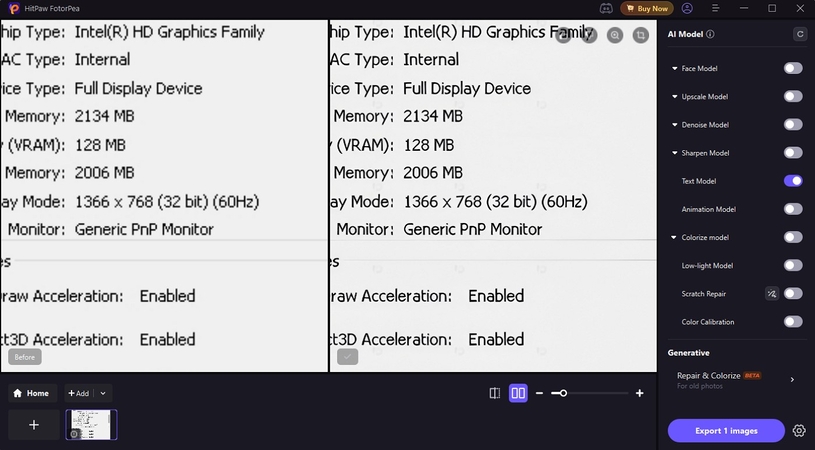This screenshot has width=815, height=450.
Task: Click the zoom magnifier icon on preview
Action: (x=614, y=35)
